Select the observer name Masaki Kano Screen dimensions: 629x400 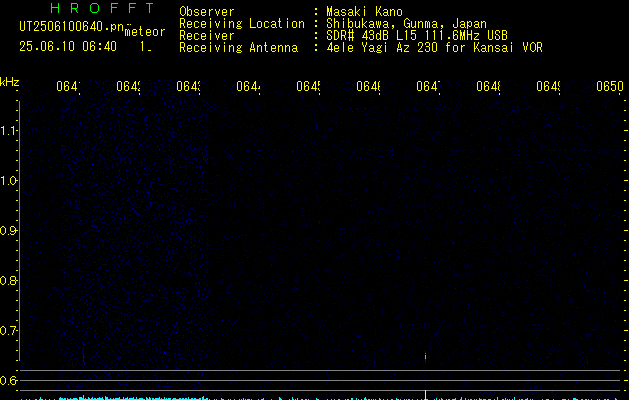pos(364,12)
